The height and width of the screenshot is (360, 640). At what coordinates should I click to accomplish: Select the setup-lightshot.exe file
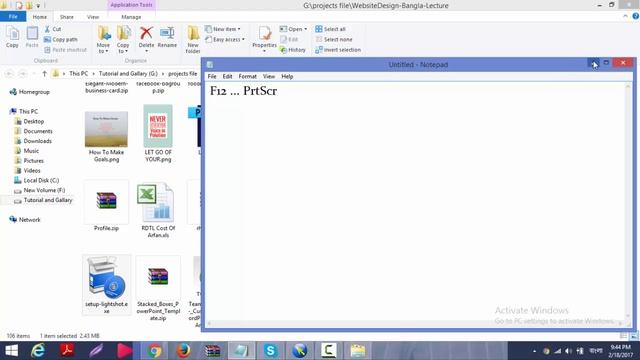pos(107,284)
